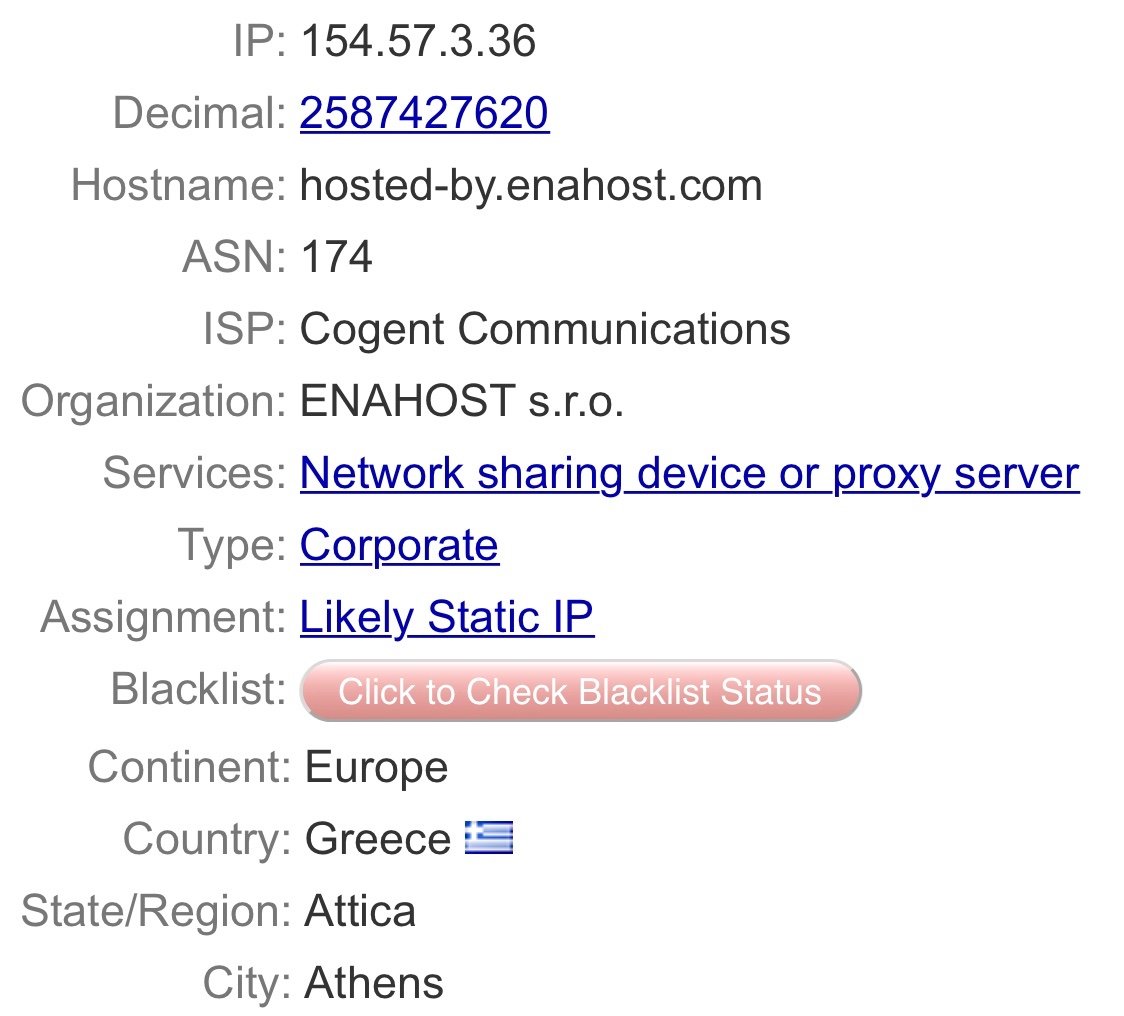Click the Greece flag icon
Viewport: 1124px width, 1016px height.
[489, 838]
